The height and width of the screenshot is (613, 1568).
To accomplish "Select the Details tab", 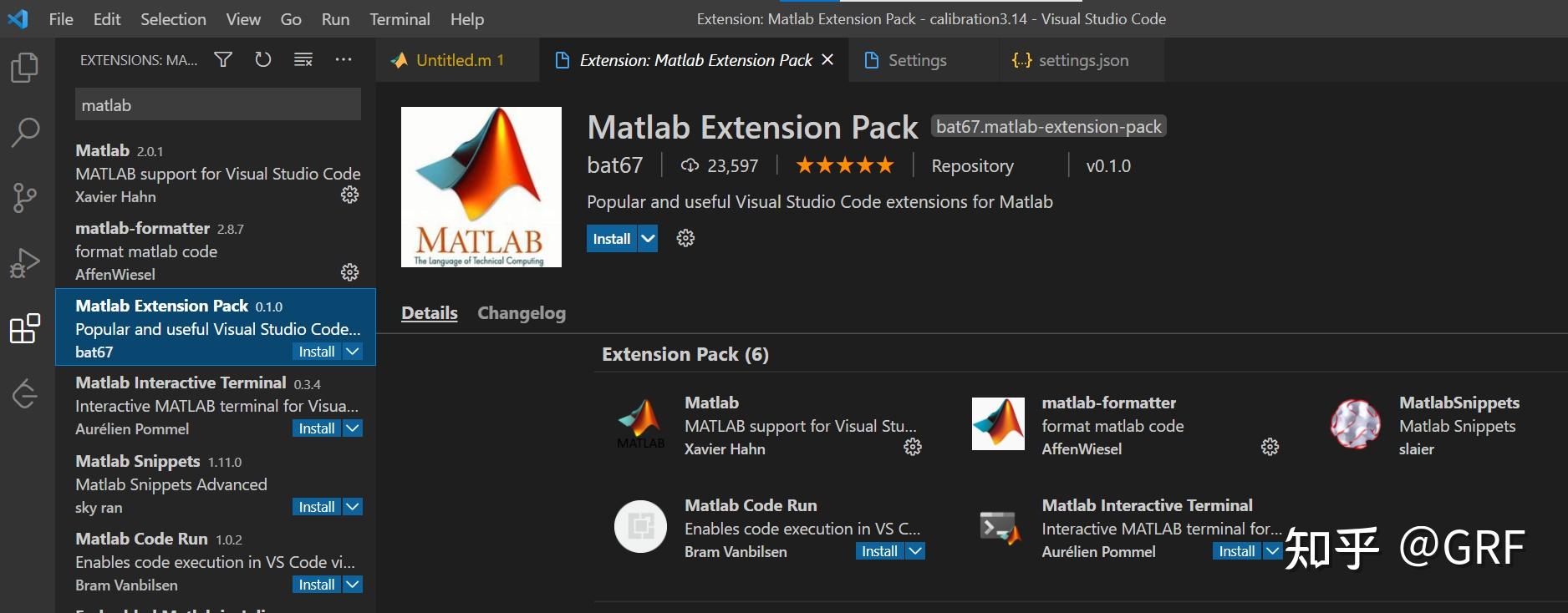I will [430, 313].
